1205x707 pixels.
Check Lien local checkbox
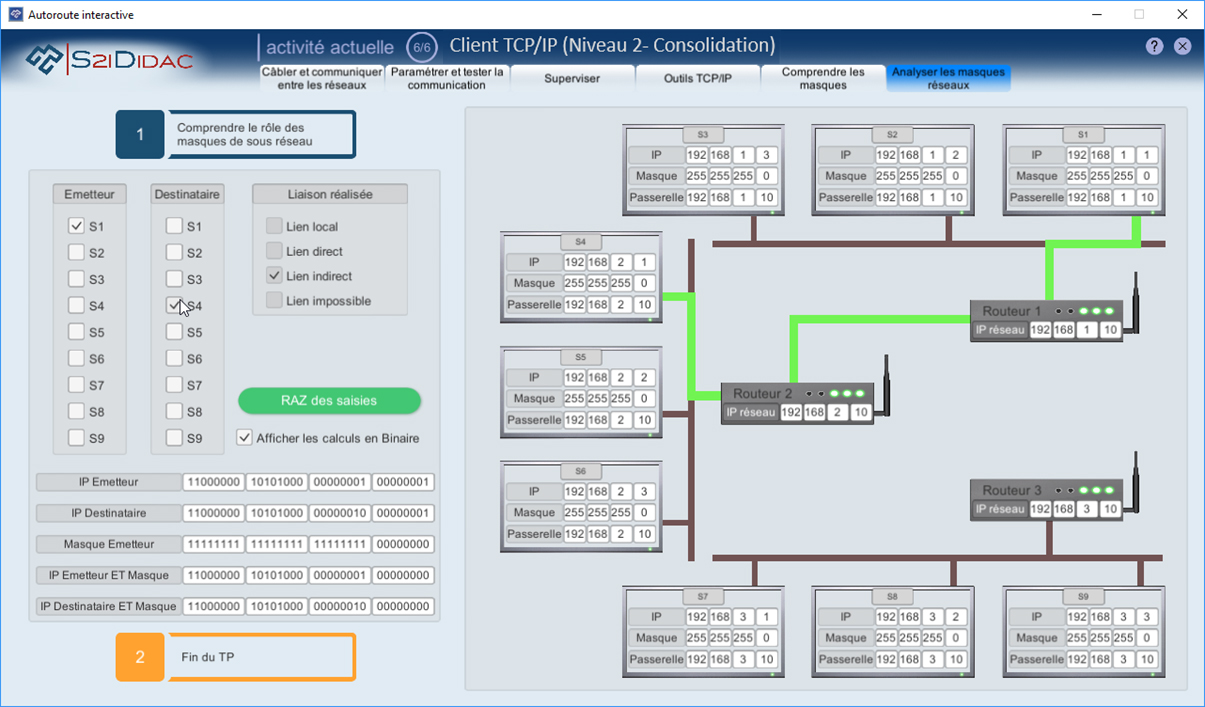coord(274,226)
